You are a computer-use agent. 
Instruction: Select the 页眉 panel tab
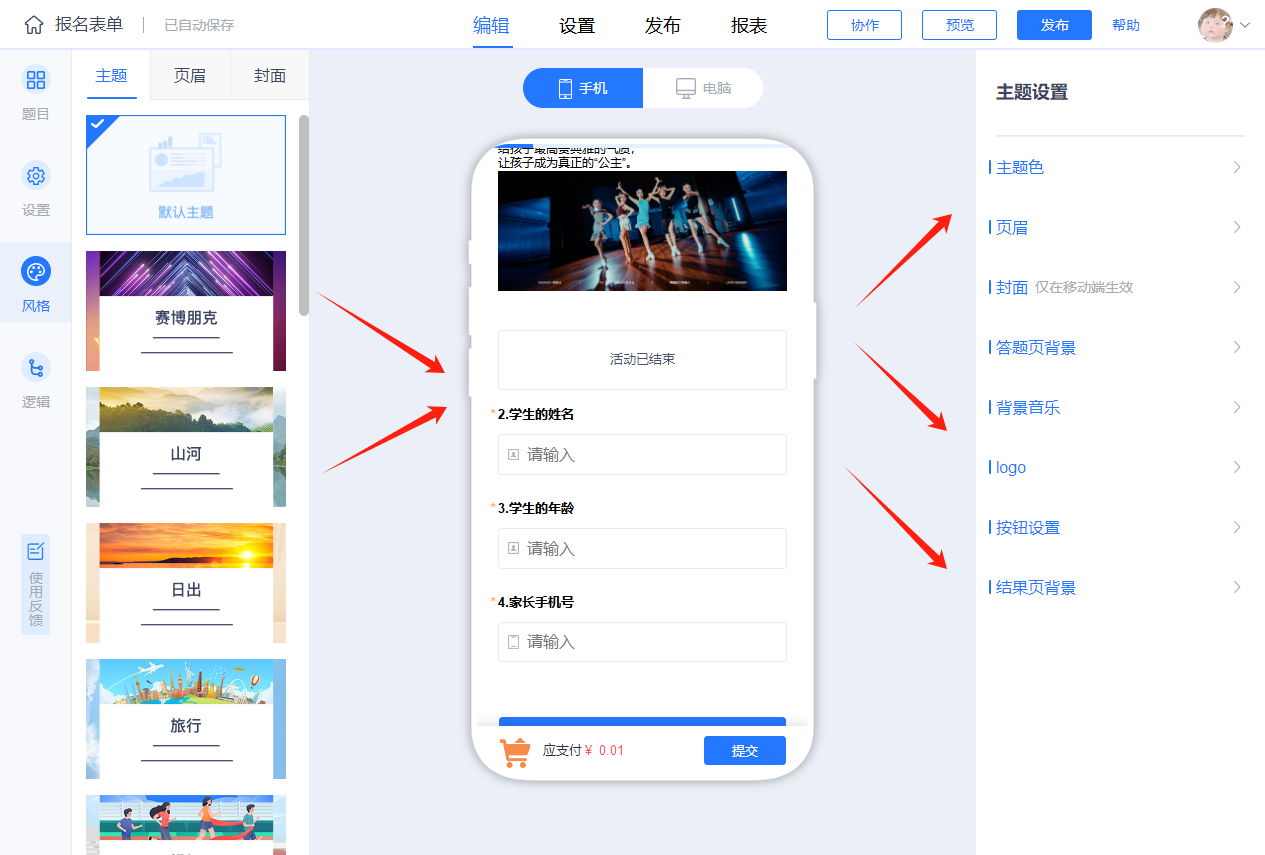190,75
